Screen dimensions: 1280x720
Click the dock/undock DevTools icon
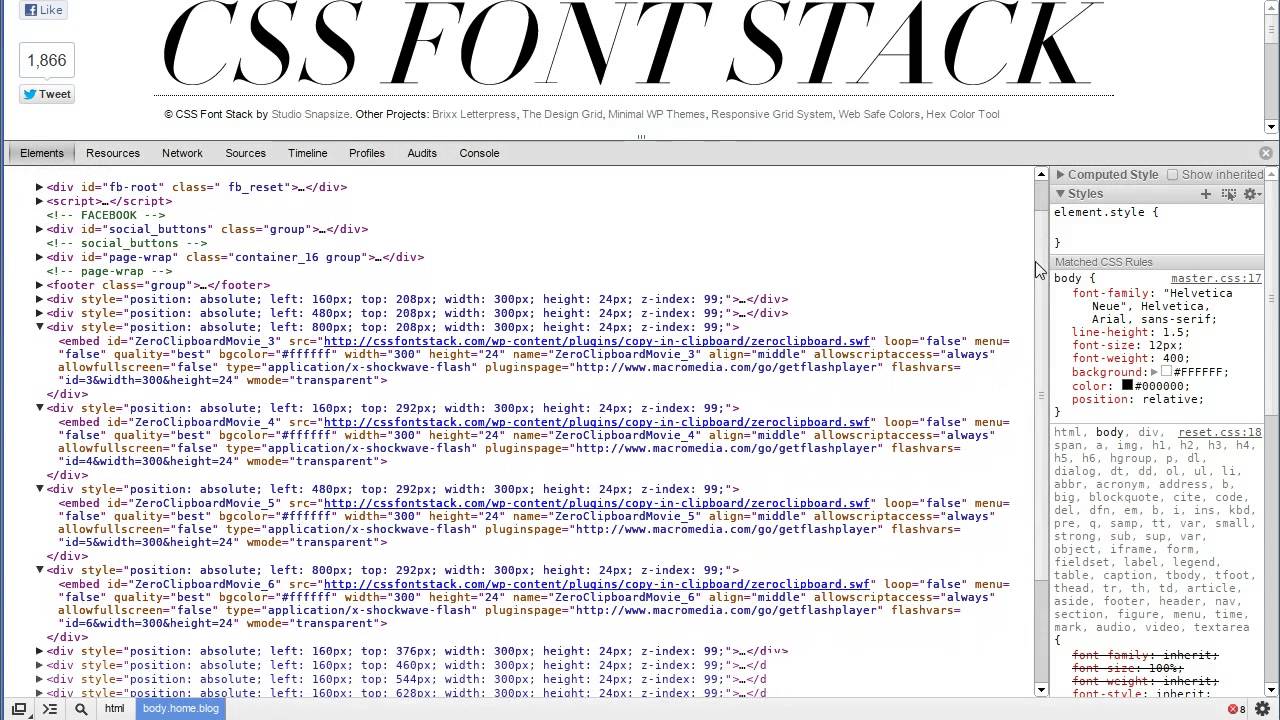19,709
